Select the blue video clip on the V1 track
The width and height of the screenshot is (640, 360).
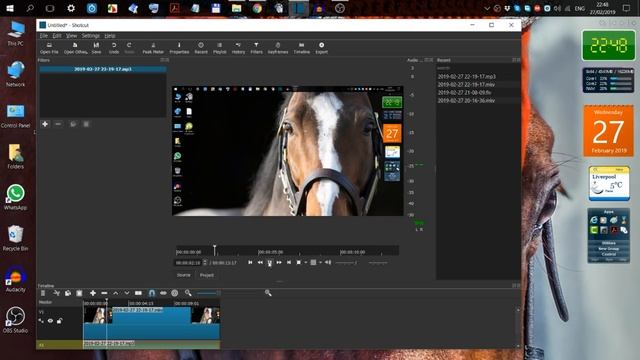point(151,322)
